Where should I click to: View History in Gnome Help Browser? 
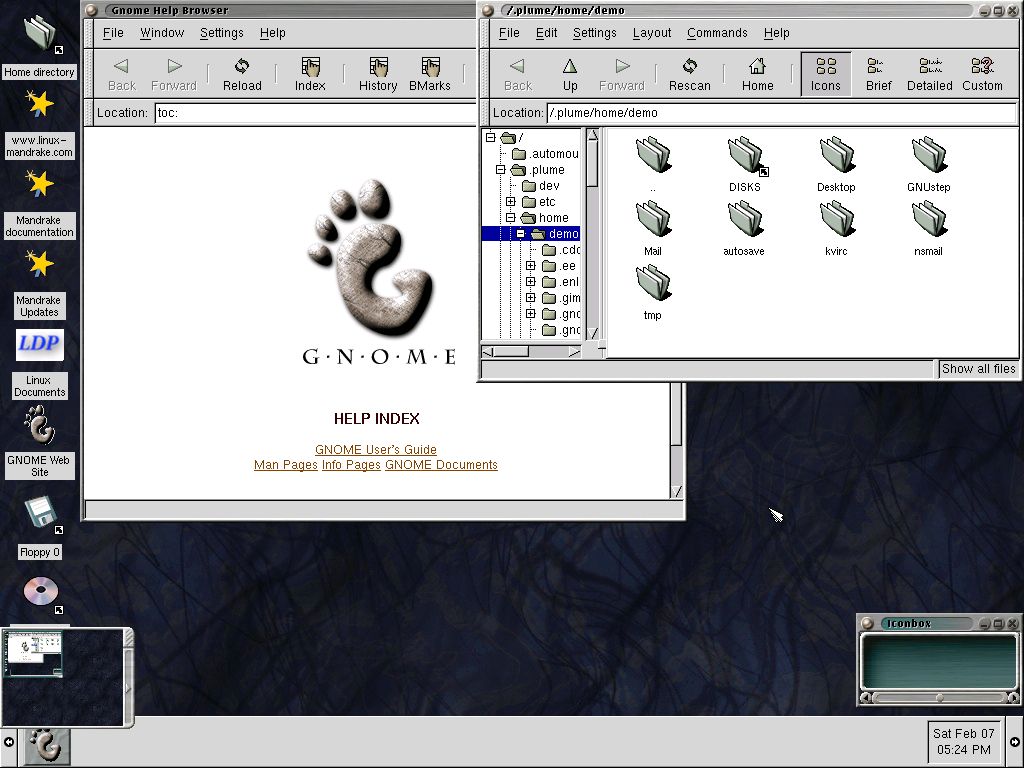(377, 73)
